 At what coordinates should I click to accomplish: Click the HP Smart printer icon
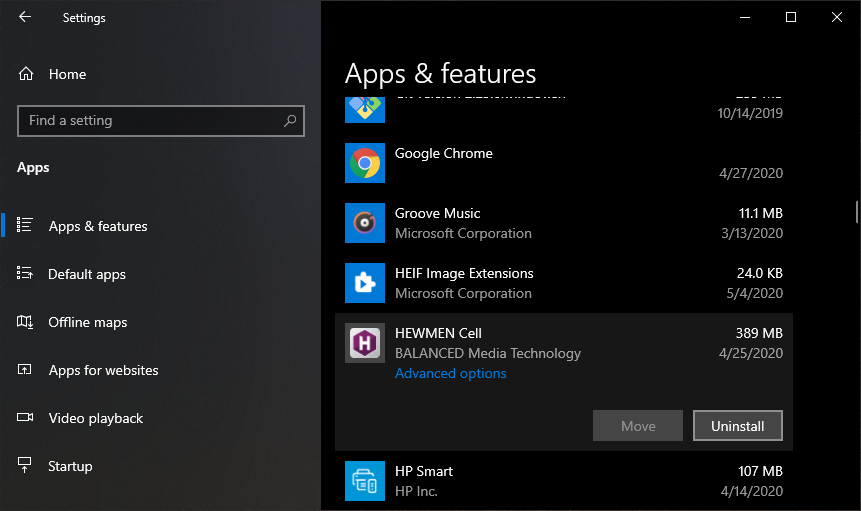pos(365,481)
